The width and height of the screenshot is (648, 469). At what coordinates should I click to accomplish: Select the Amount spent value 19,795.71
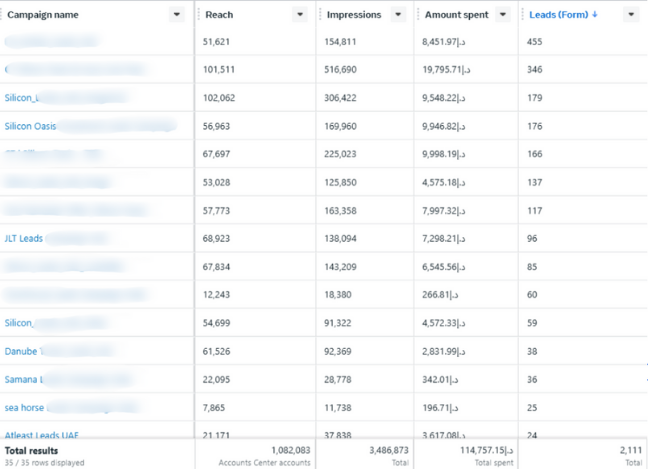tap(446, 69)
